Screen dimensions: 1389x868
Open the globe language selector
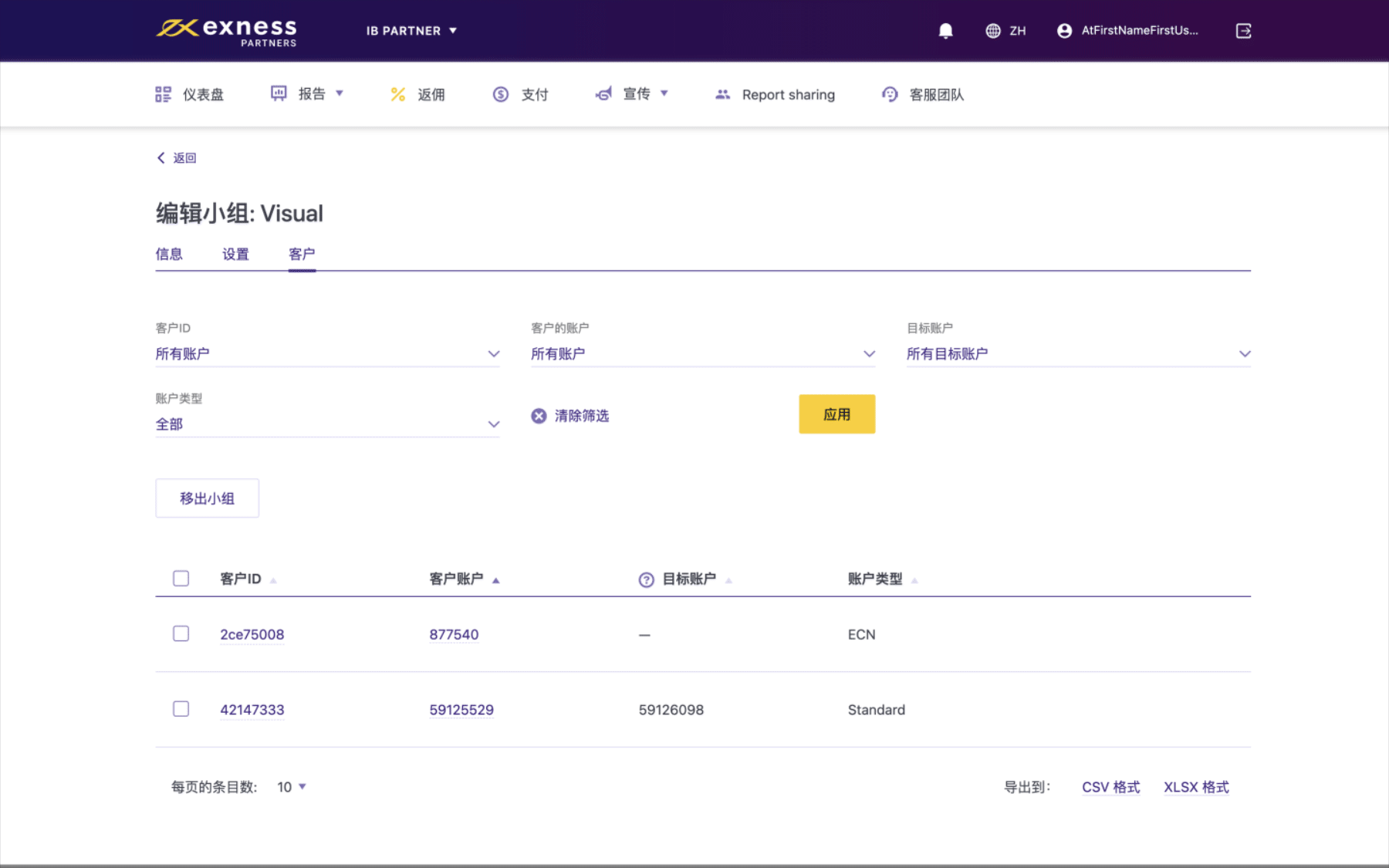993,31
